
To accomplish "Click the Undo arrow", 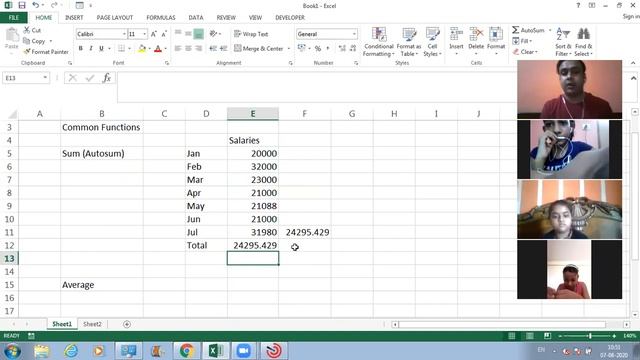I will click(36, 5).
